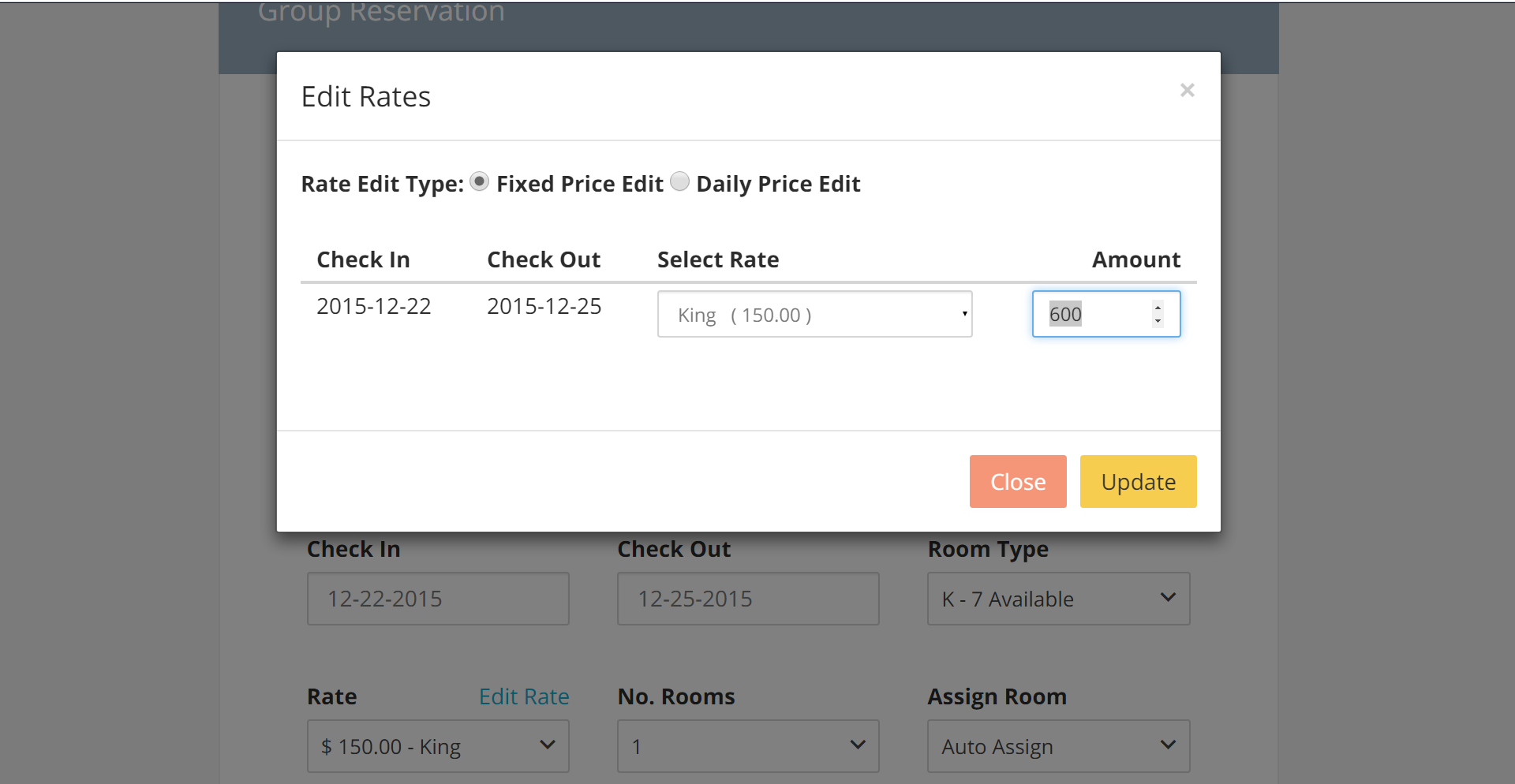The width and height of the screenshot is (1515, 784).
Task: Click check-out date 2015-12-25 cell
Action: click(544, 306)
